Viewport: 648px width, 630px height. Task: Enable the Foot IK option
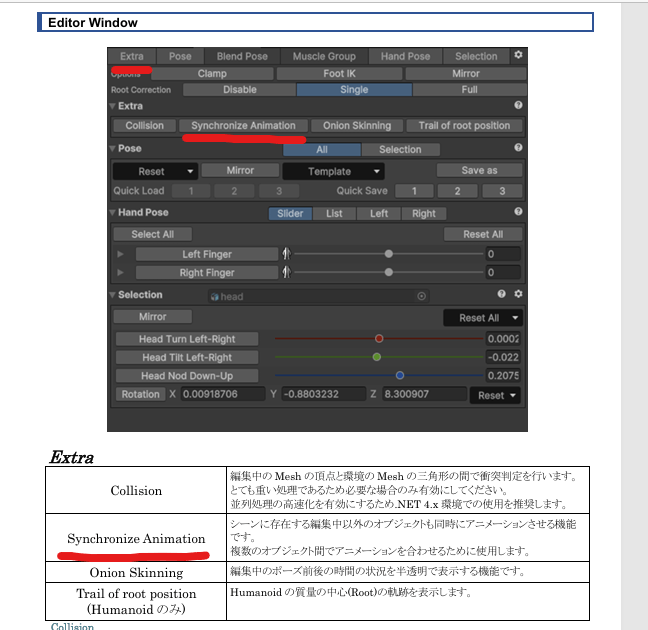[x=339, y=74]
